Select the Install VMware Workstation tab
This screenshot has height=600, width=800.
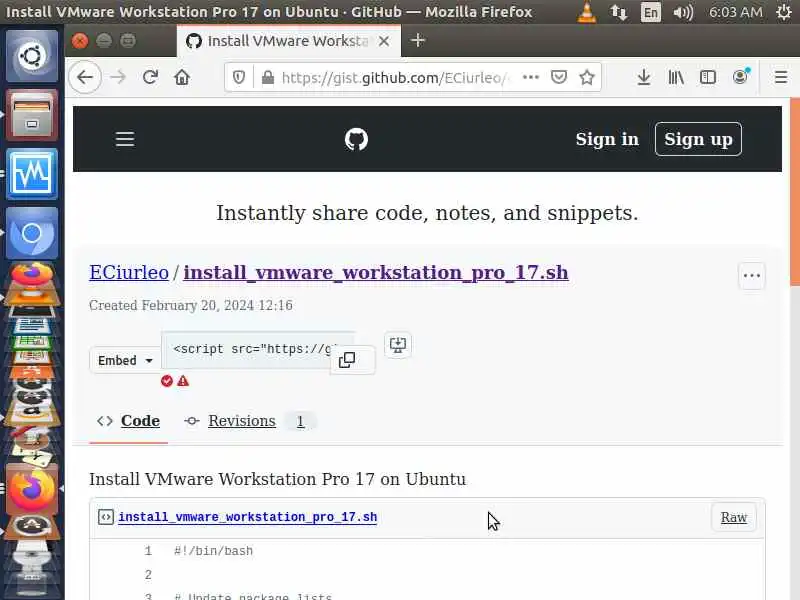click(x=289, y=41)
